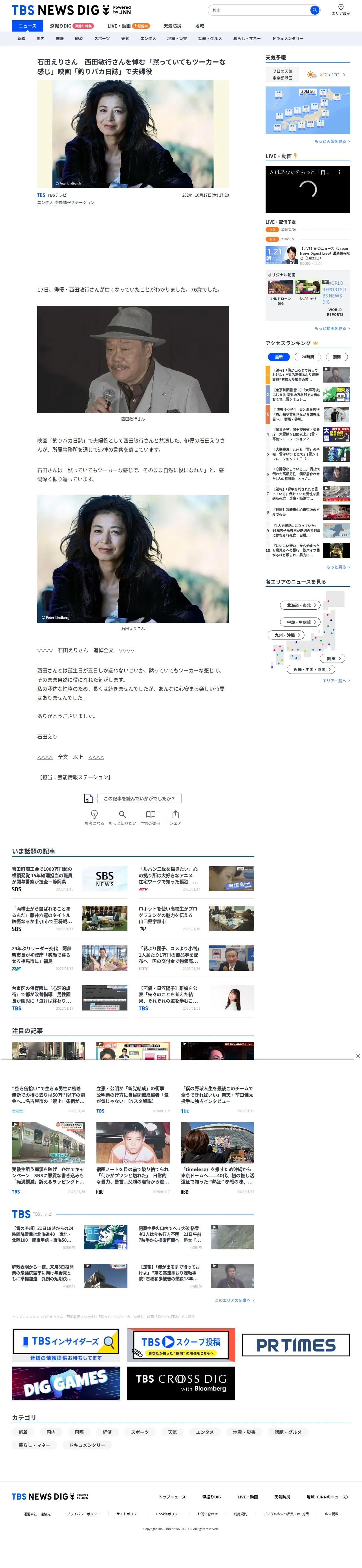Click the 今日 schedule badge
Viewport: 362px width, 1568px height.
click(272, 230)
